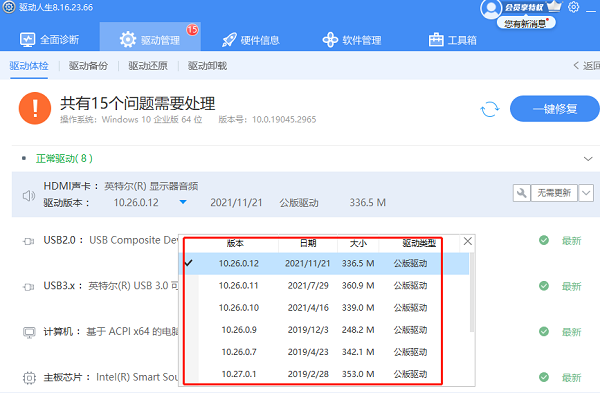Switch to 驱动还原 sub-tab
600x393 pixels.
(x=148, y=66)
